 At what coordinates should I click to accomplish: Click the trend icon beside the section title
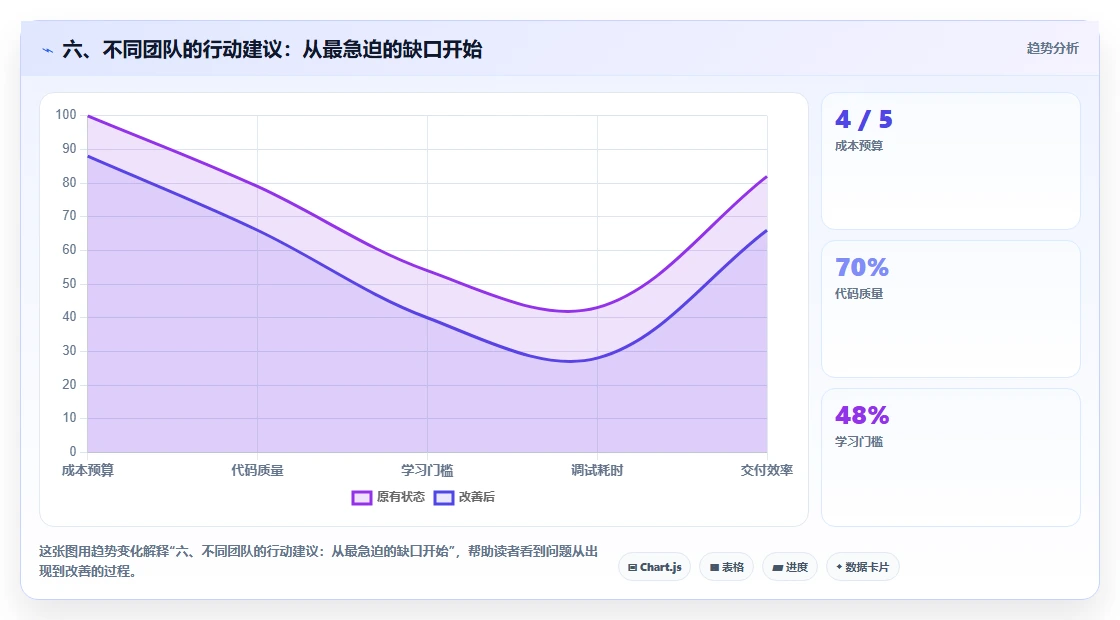tap(48, 50)
